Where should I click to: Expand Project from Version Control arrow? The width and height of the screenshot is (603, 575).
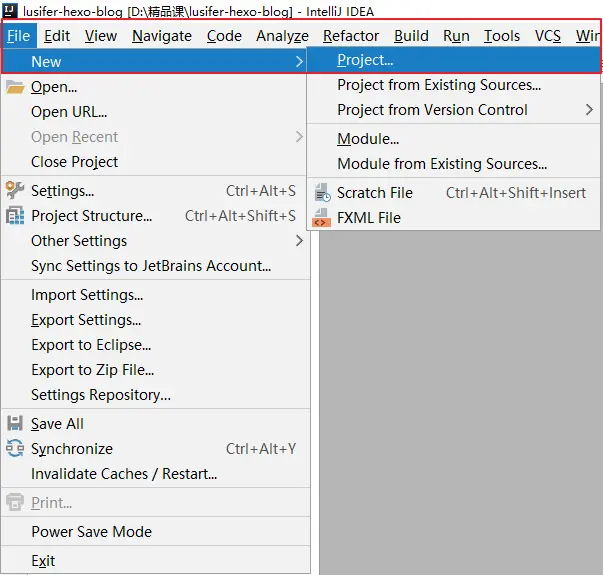[589, 110]
